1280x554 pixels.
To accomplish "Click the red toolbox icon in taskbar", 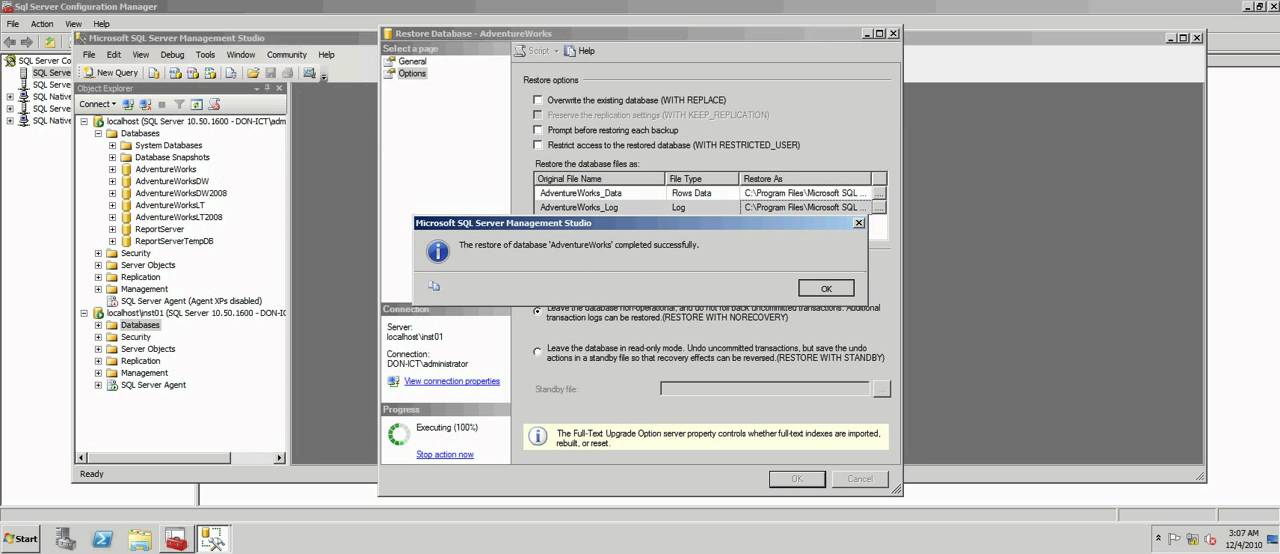I will (x=176, y=539).
